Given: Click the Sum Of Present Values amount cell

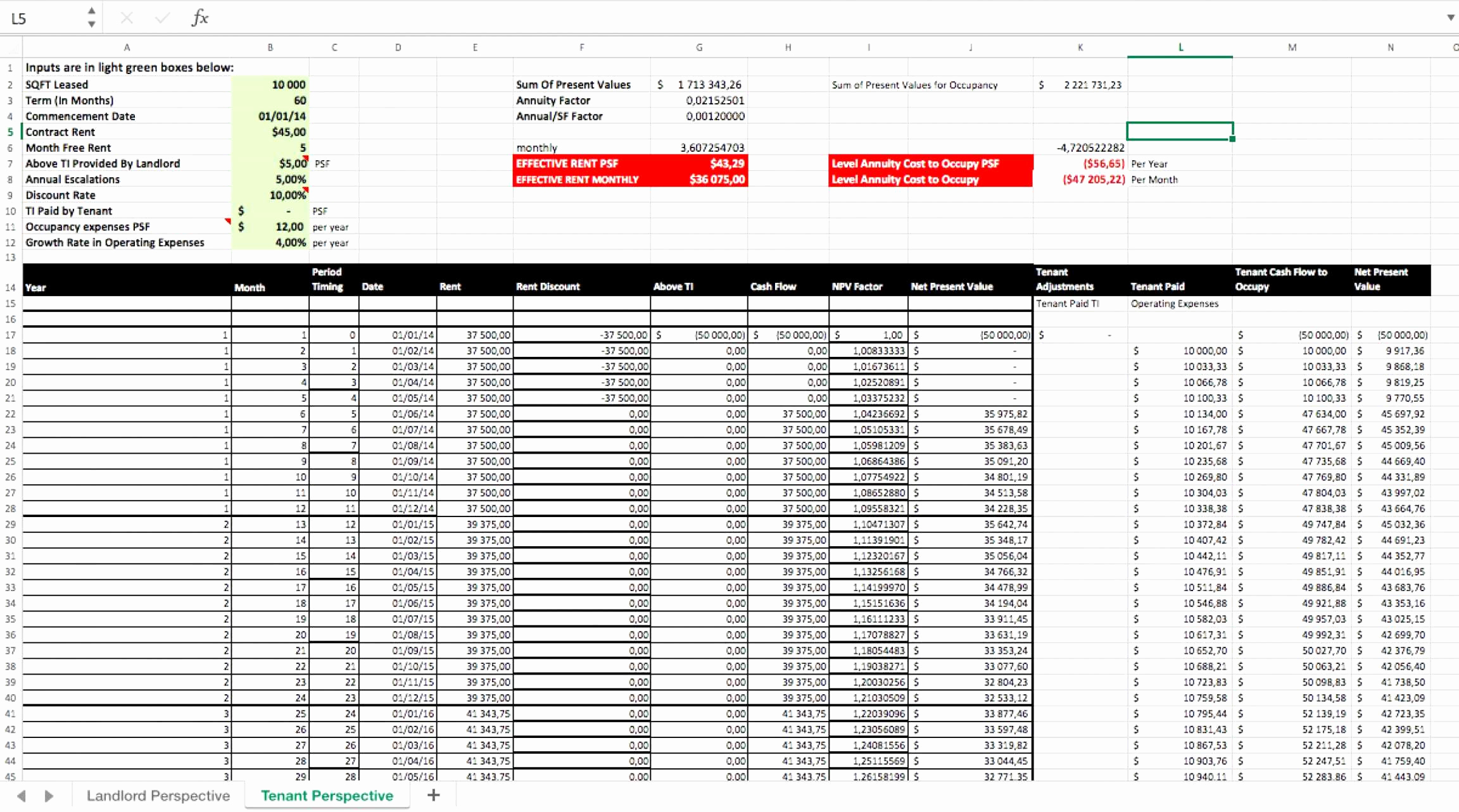Looking at the screenshot, I should pyautogui.click(x=699, y=84).
